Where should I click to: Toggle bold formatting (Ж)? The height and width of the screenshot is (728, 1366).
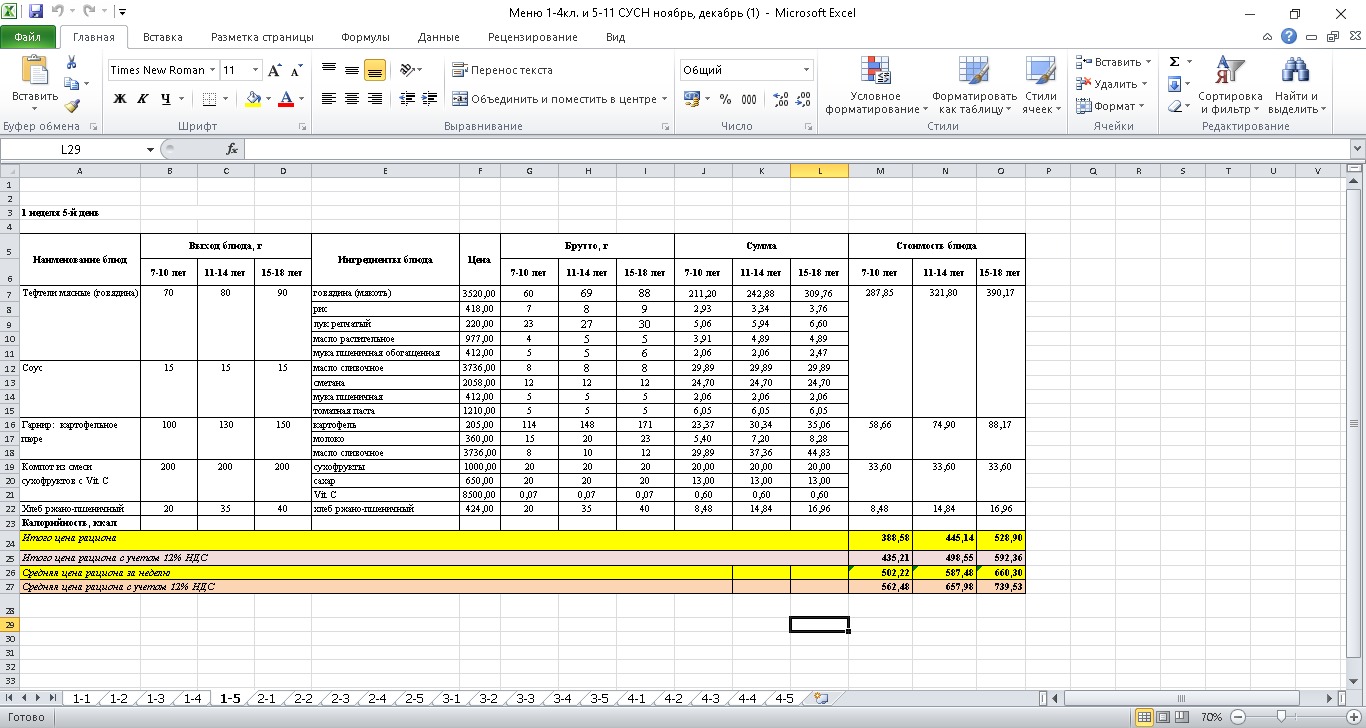[x=120, y=99]
